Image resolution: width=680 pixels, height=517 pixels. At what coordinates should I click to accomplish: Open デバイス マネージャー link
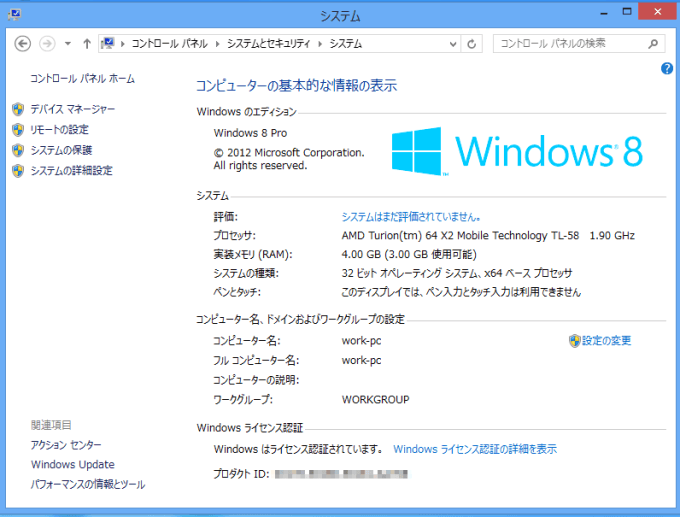[72, 109]
